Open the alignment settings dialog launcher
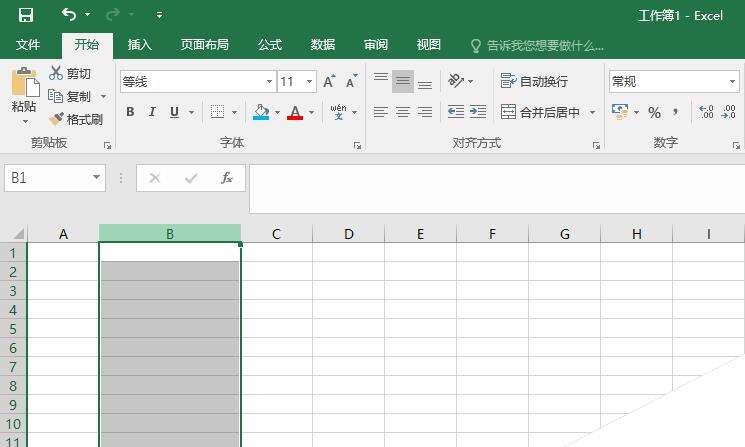This screenshot has width=745, height=447. [596, 146]
